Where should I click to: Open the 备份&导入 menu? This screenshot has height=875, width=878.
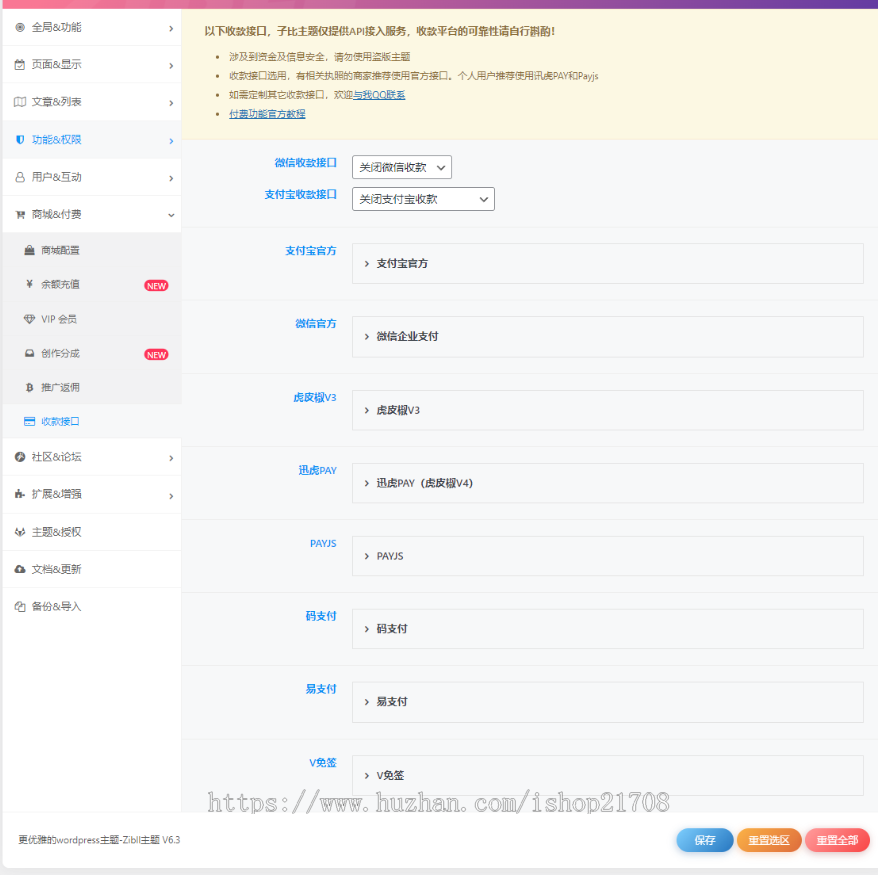point(92,606)
